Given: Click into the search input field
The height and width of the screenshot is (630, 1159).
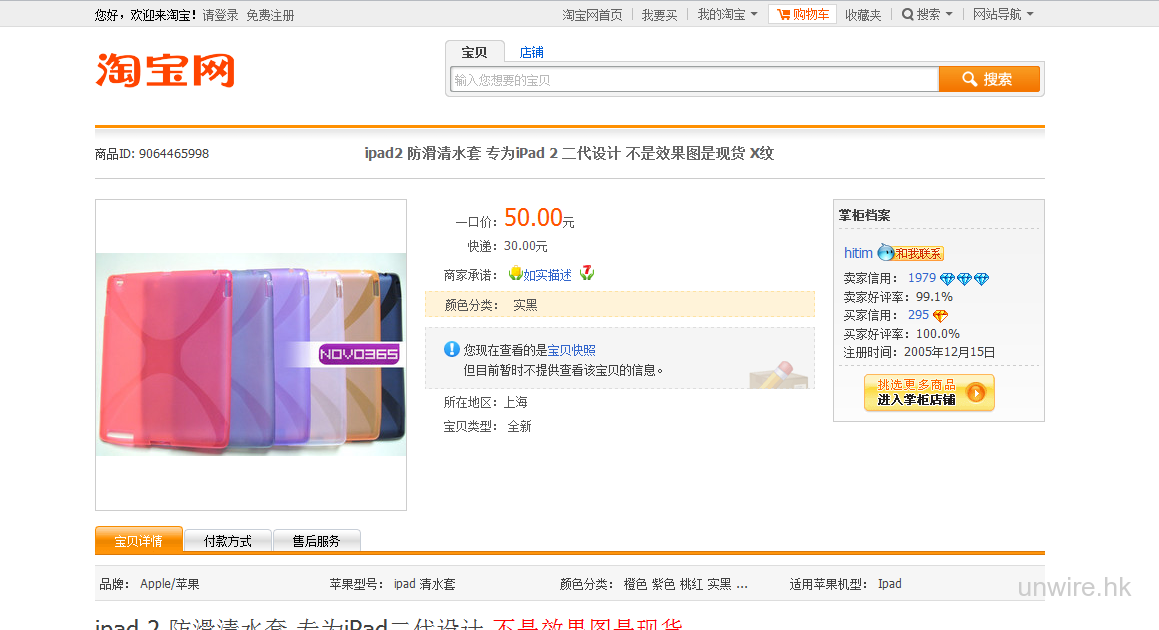Looking at the screenshot, I should (x=692, y=79).
